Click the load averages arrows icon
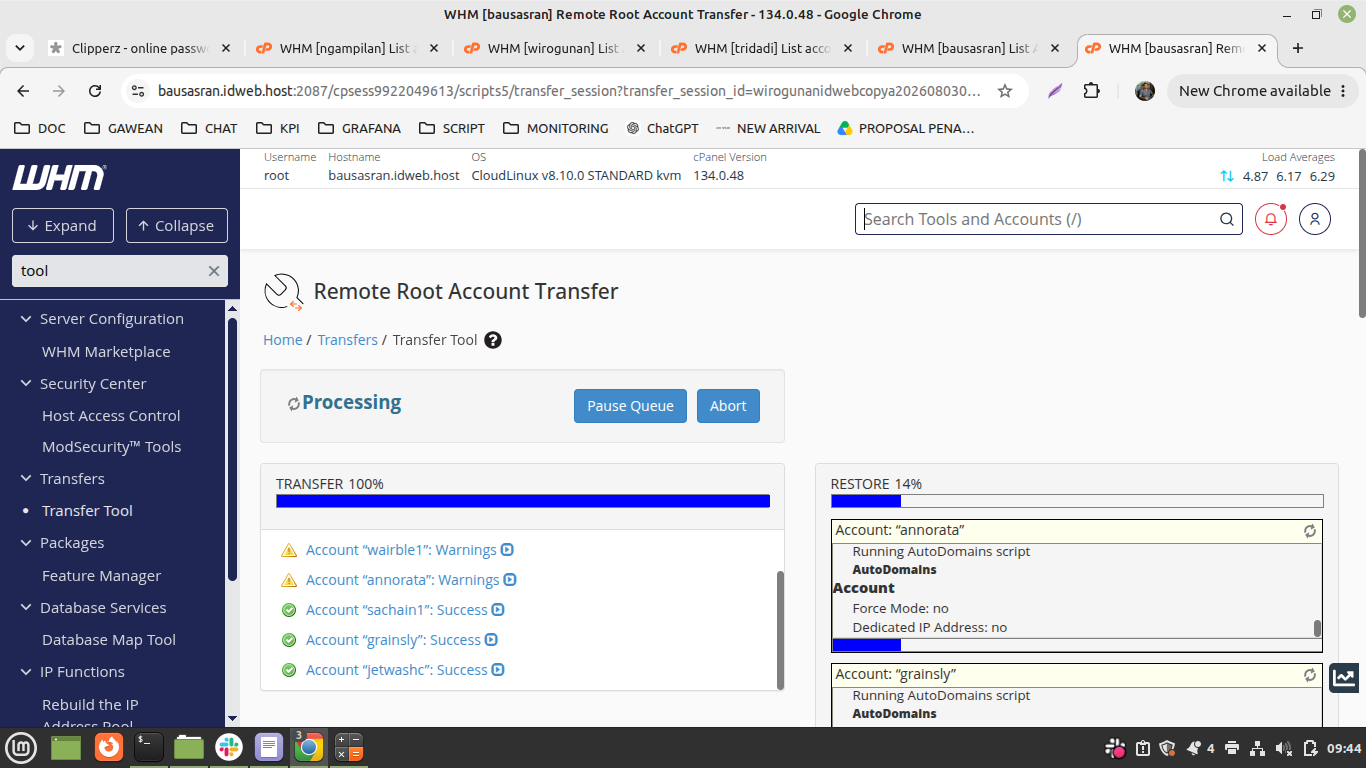The height and width of the screenshot is (768, 1366). coord(1227,176)
